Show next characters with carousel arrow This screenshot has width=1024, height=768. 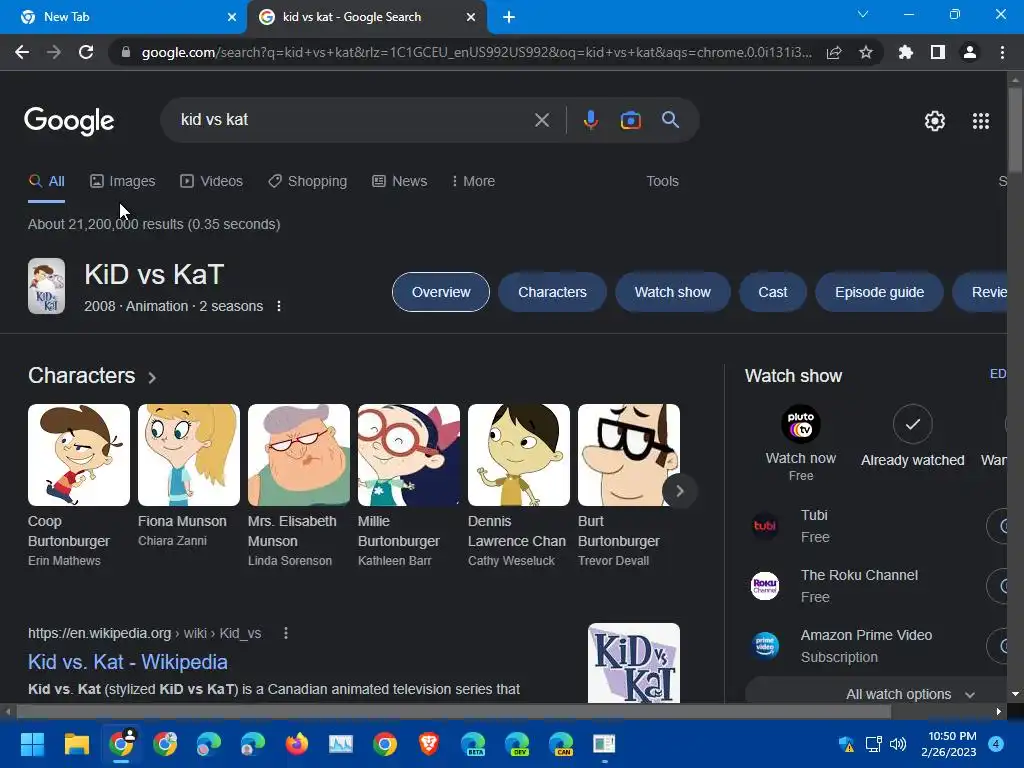pyautogui.click(x=679, y=491)
